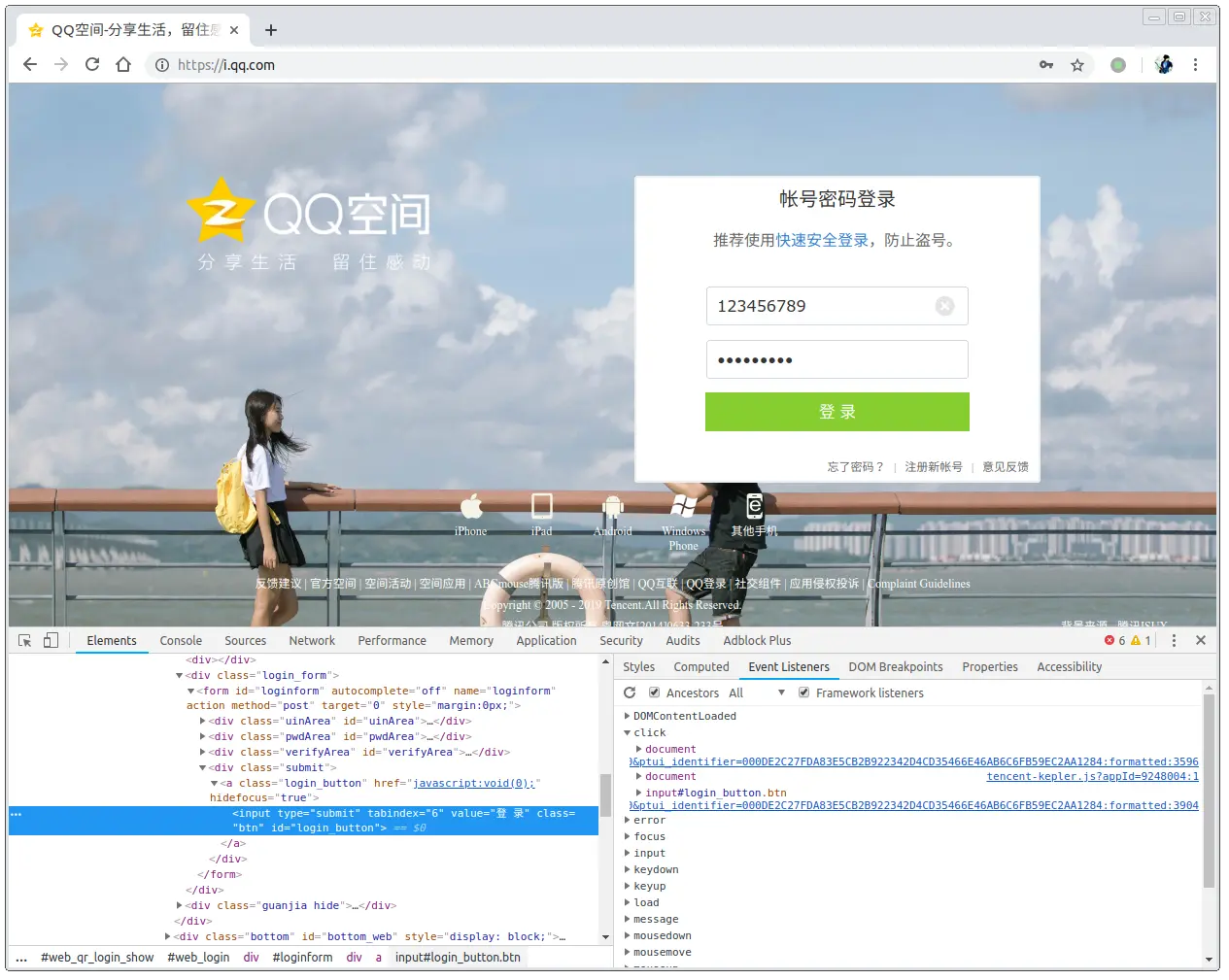The height and width of the screenshot is (980, 1229).
Task: Click the Windows Phone icon
Action: pyautogui.click(x=684, y=506)
